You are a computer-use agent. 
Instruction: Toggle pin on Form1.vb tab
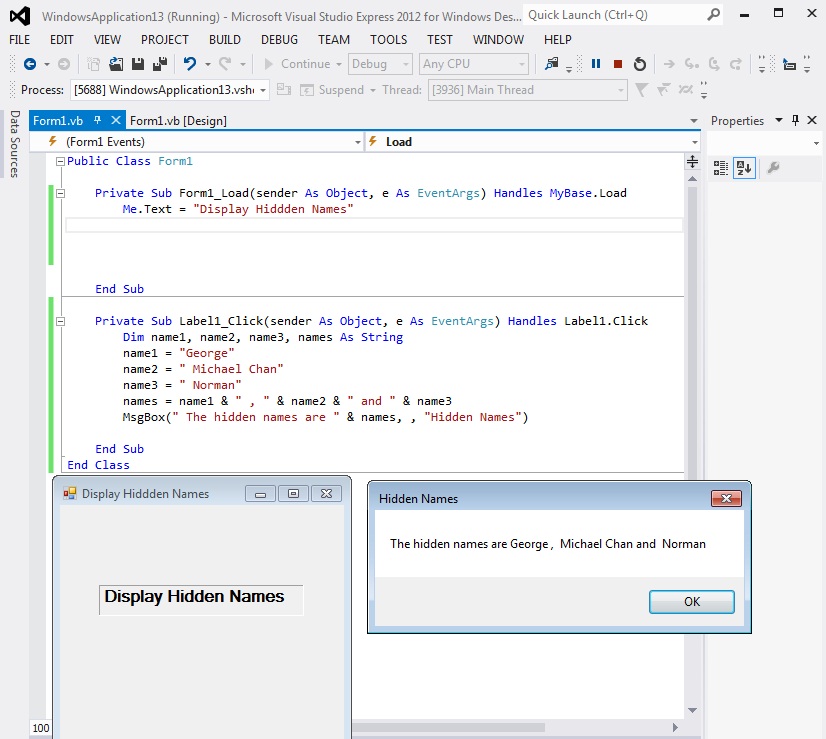click(97, 120)
